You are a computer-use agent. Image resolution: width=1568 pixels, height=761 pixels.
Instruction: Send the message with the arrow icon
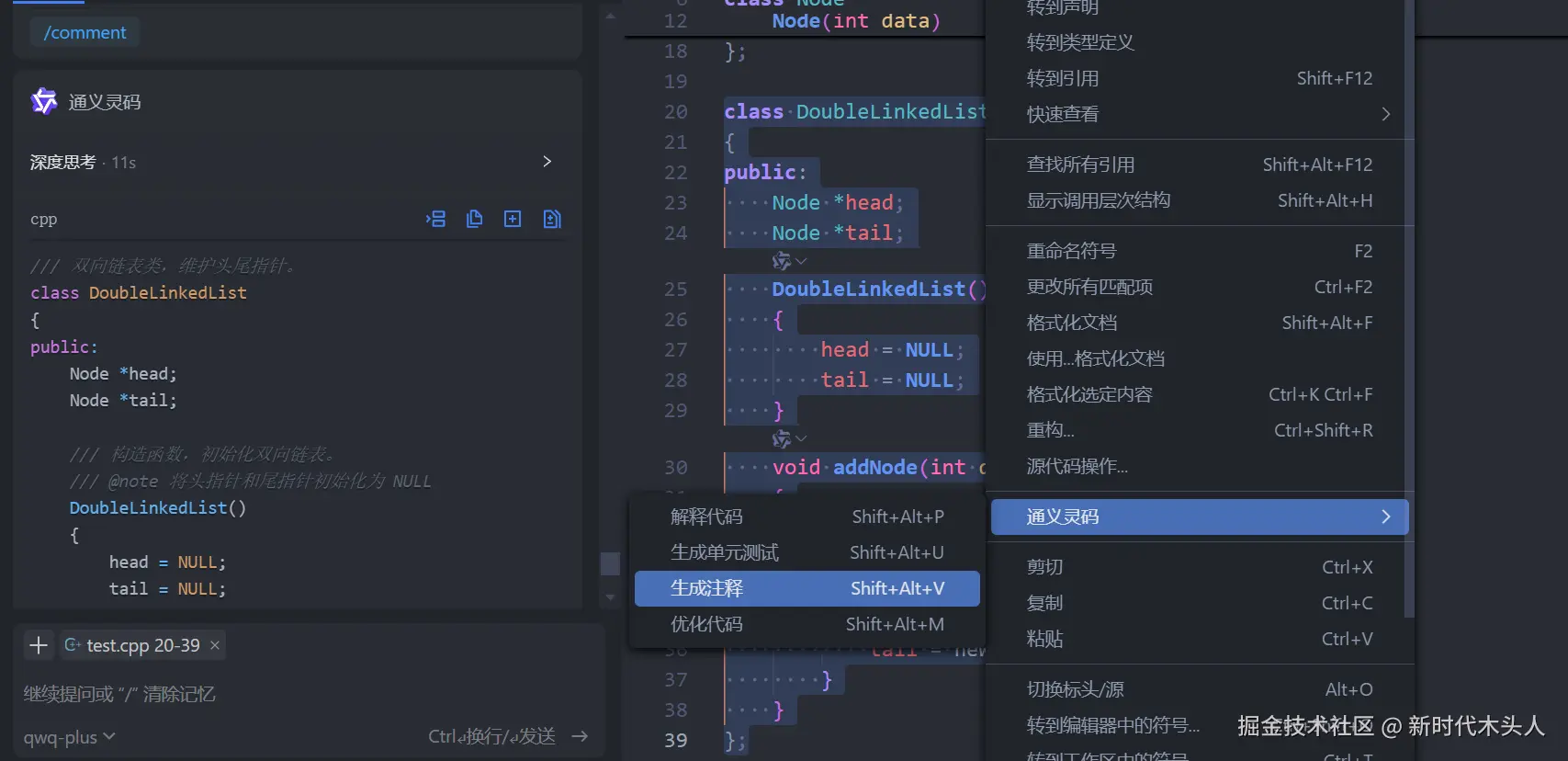[580, 736]
